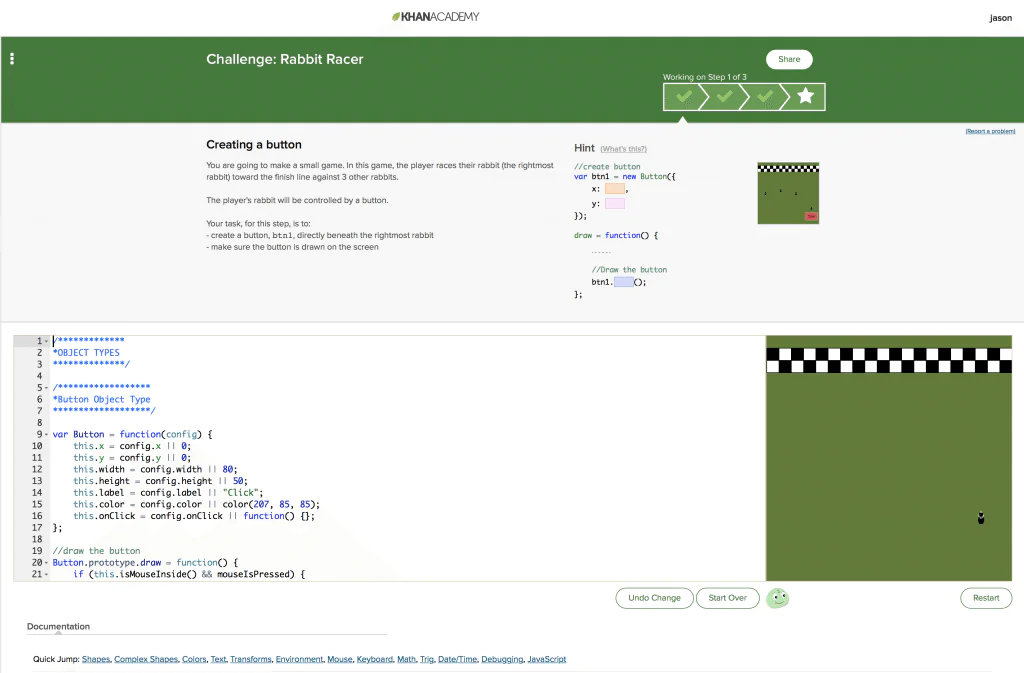1024x673 pixels.
Task: Click the Start Over button
Action: click(x=727, y=598)
